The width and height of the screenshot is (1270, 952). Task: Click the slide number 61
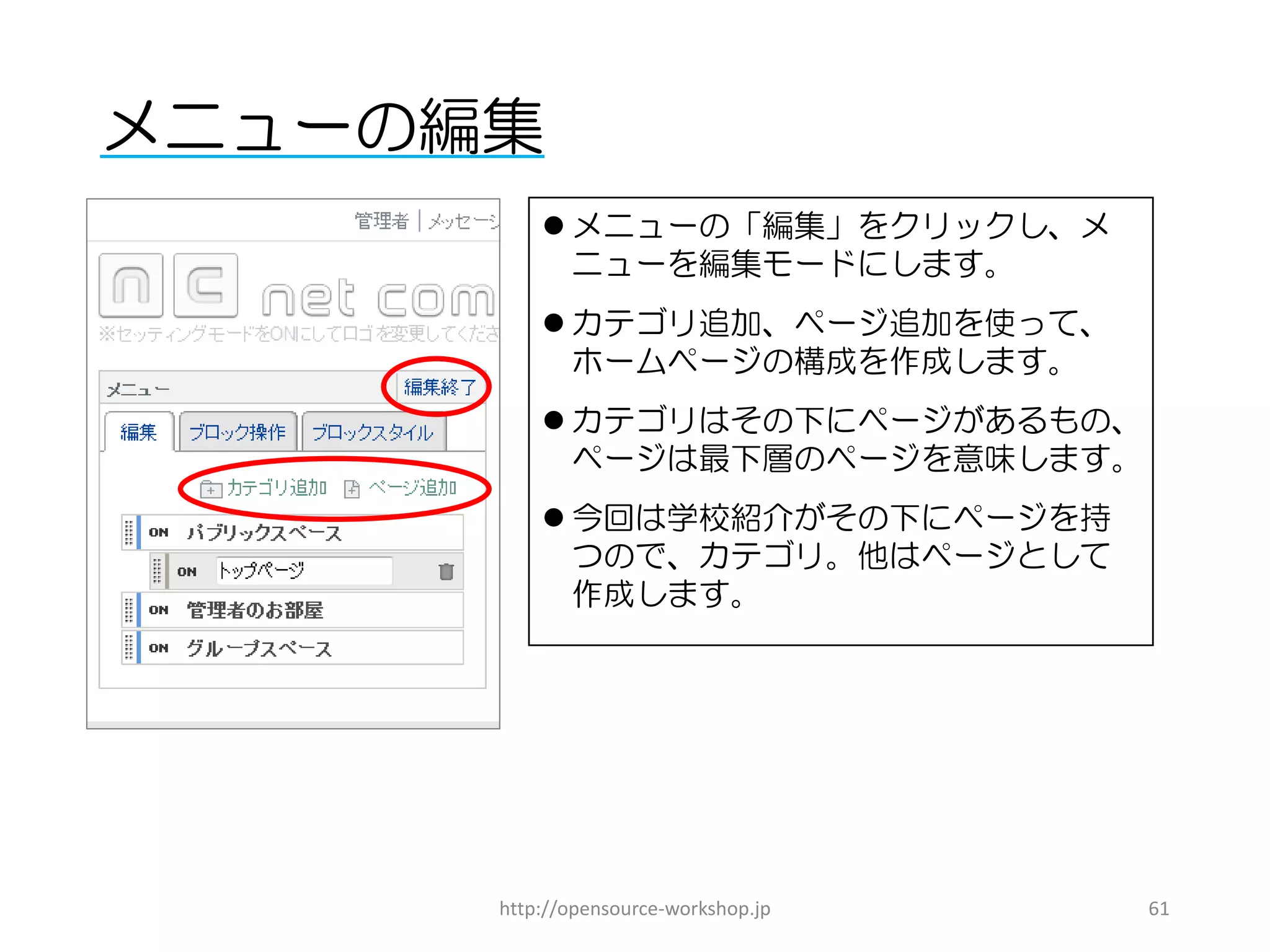pyautogui.click(x=1158, y=909)
